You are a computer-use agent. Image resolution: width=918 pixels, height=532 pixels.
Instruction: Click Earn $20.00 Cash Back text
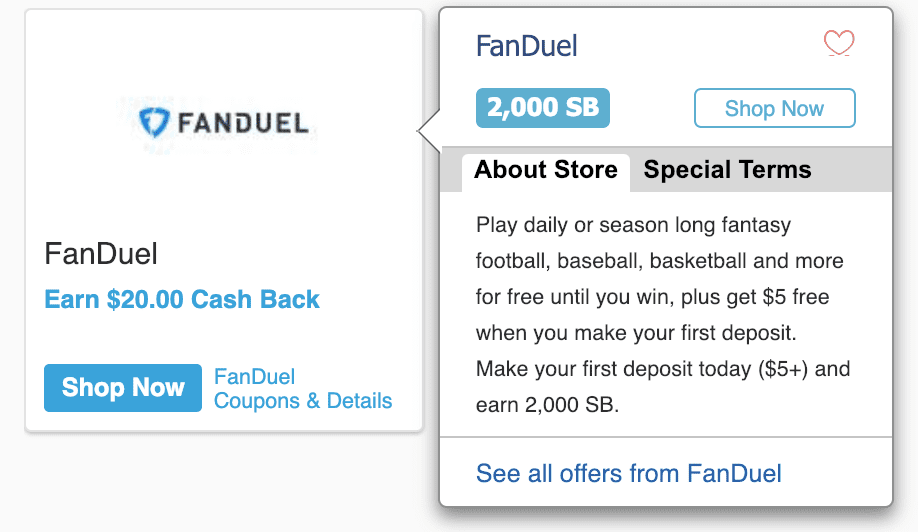(x=182, y=299)
